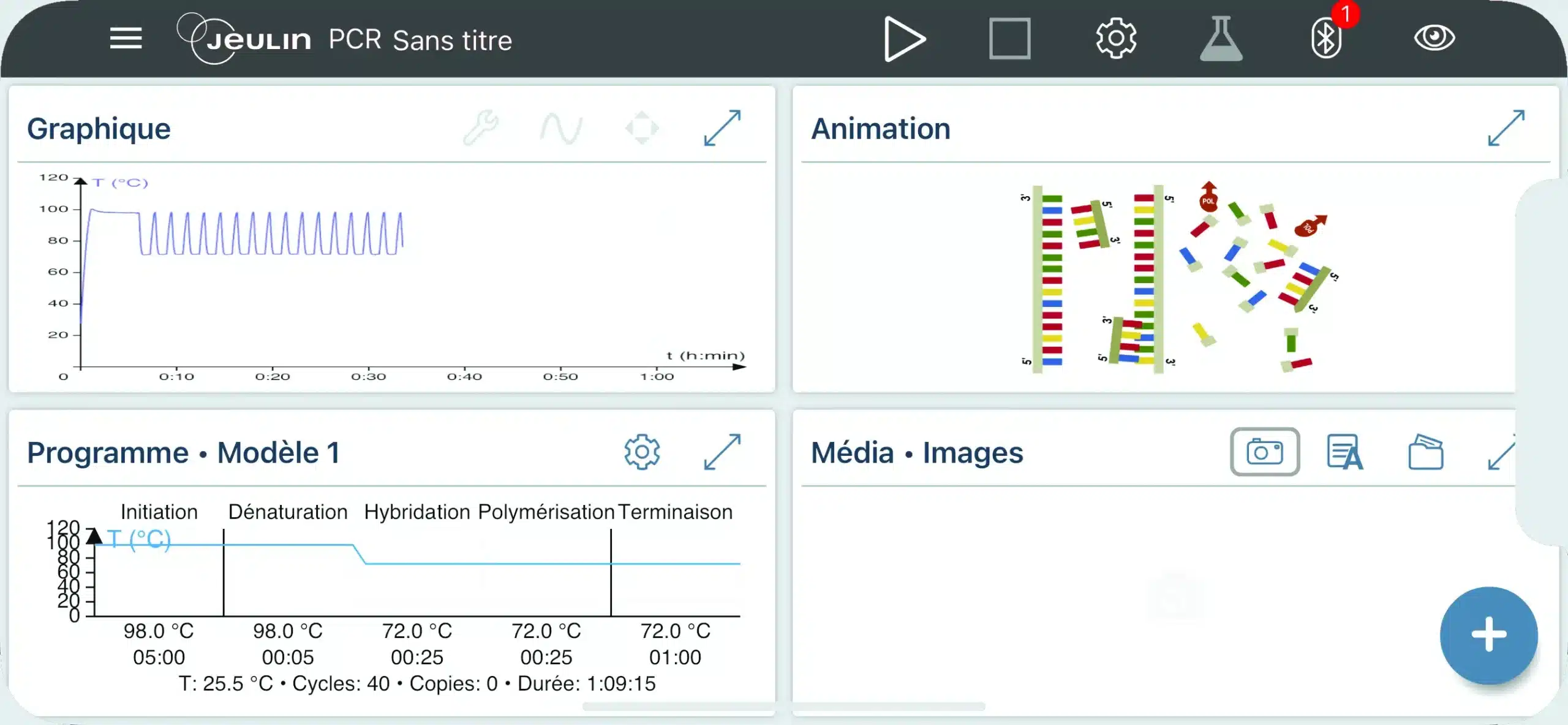Screen dimensions: 1568x725
Task: Expand the Programme panel
Action: click(x=722, y=452)
